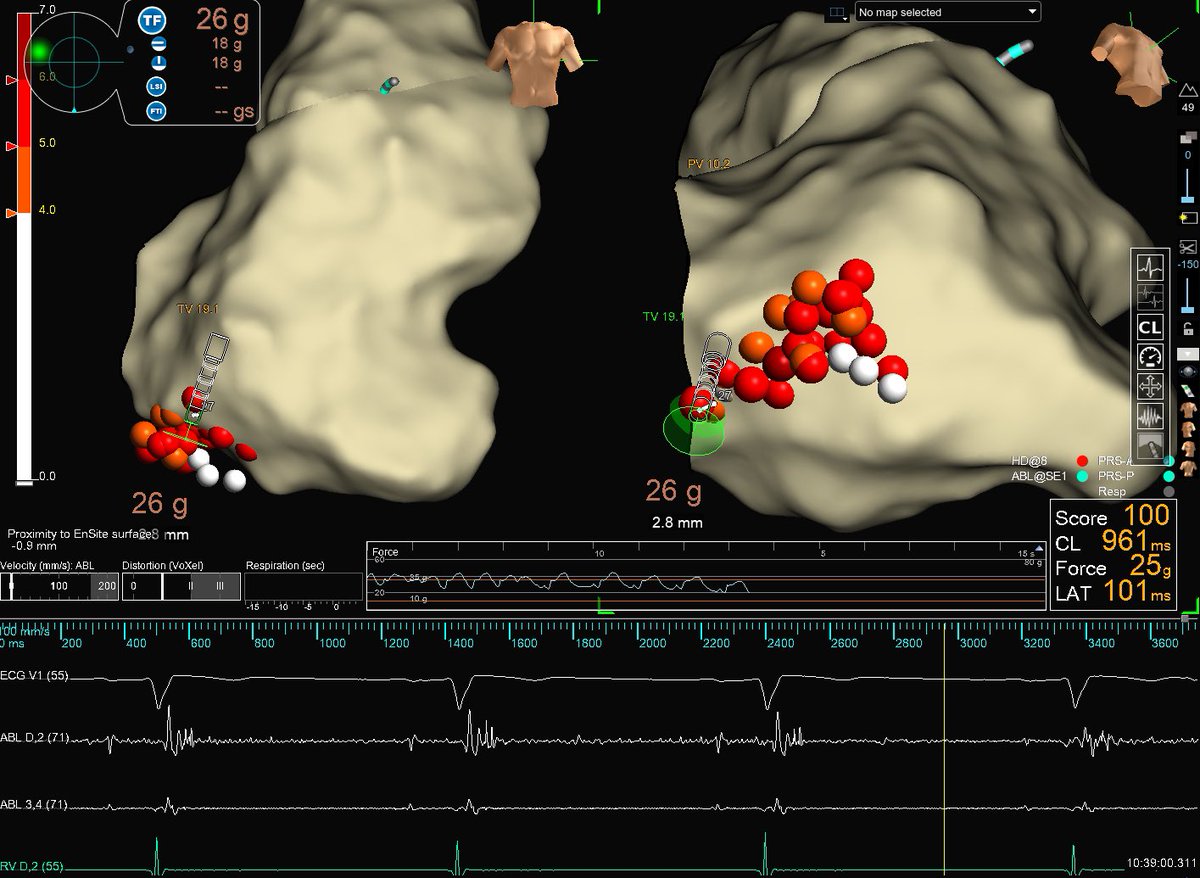
Task: Open the speedometer gauge tool
Action: [1151, 357]
